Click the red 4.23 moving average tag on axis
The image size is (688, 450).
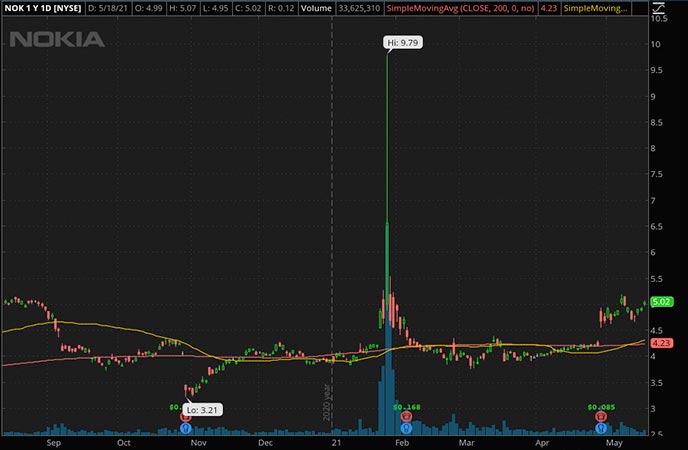[x=662, y=343]
